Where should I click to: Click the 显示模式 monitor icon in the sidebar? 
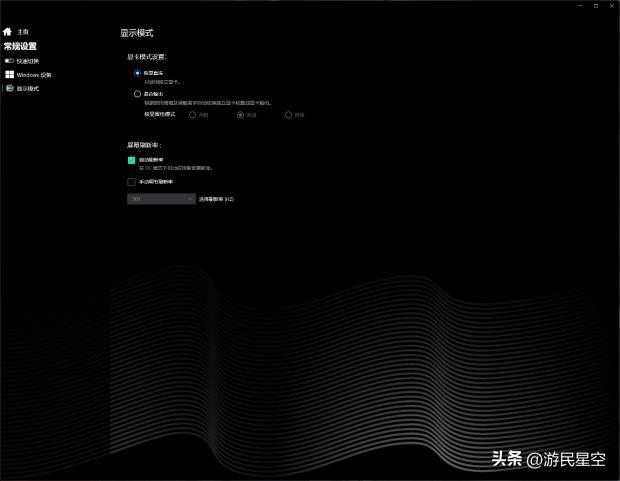(9, 89)
